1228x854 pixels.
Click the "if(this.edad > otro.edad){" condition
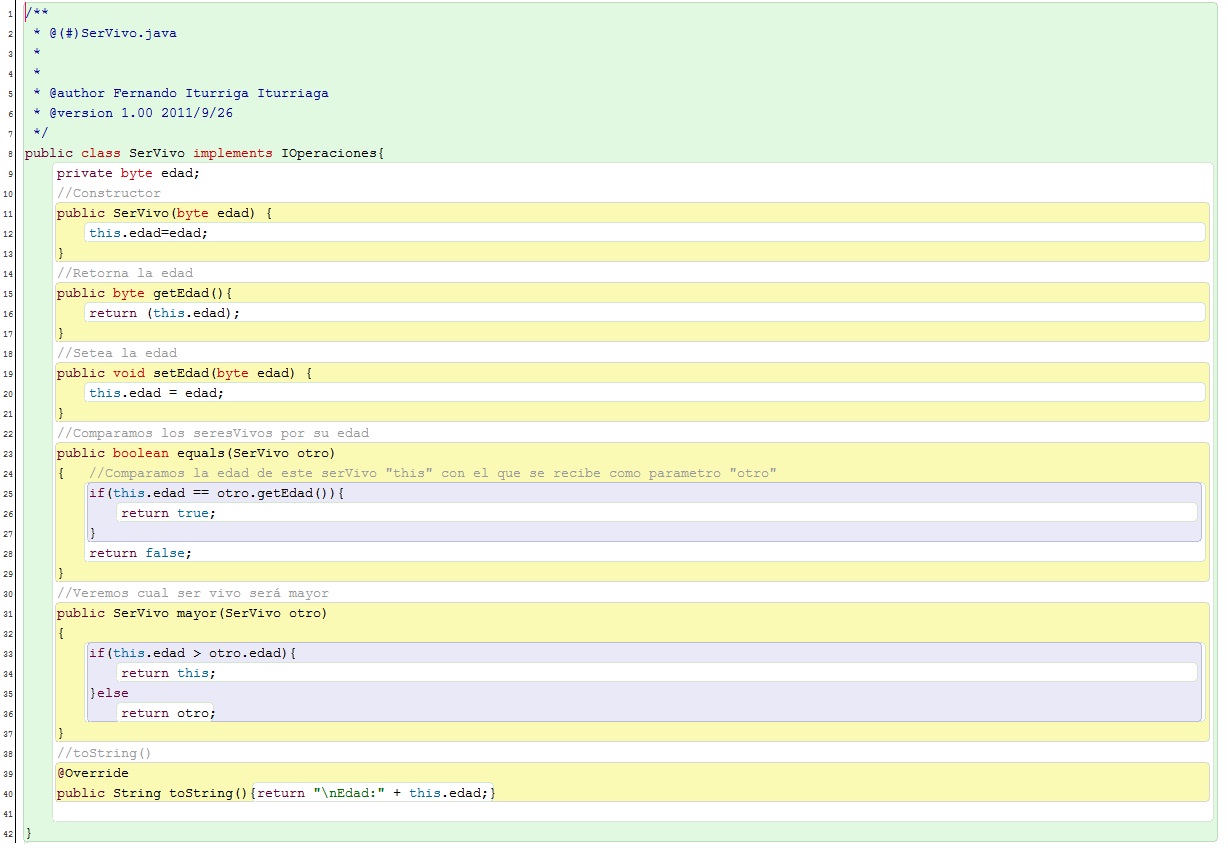(x=193, y=653)
